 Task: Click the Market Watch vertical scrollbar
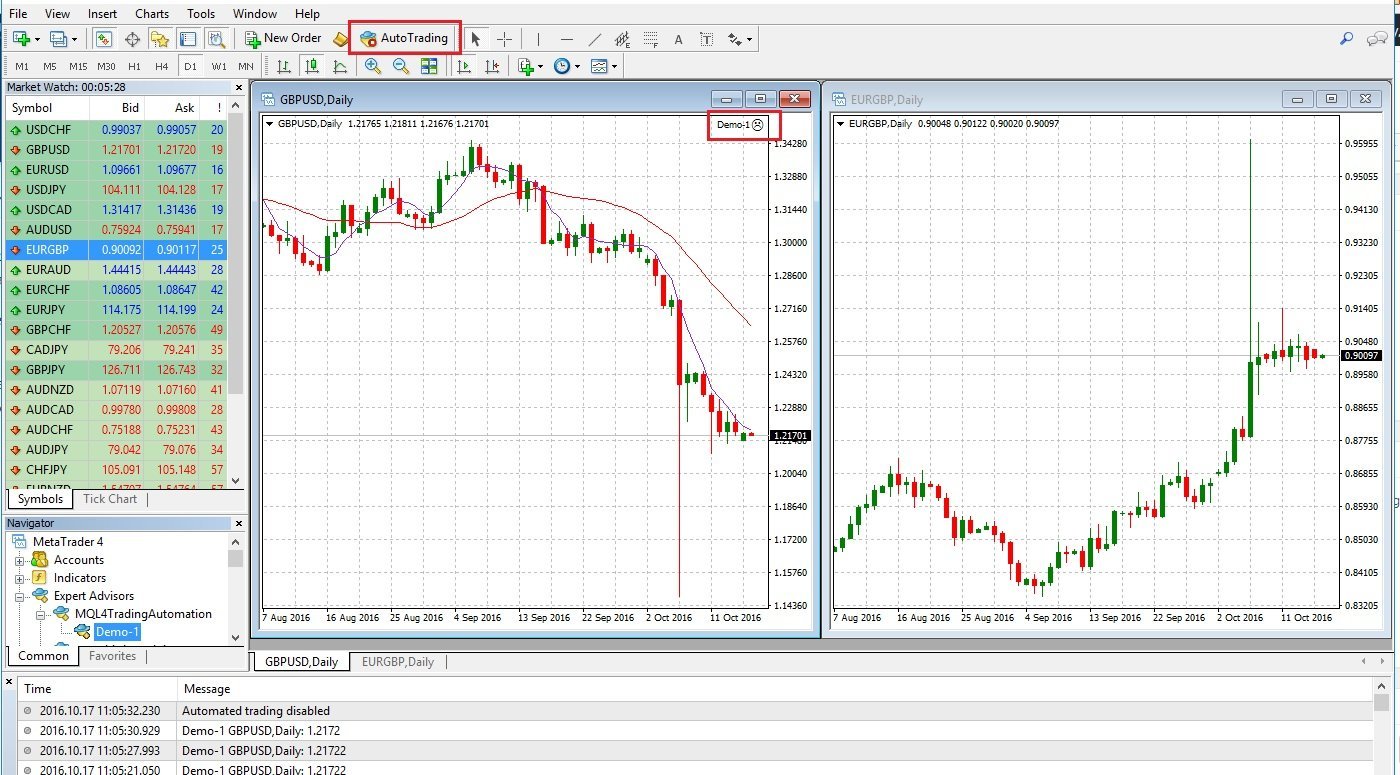237,250
